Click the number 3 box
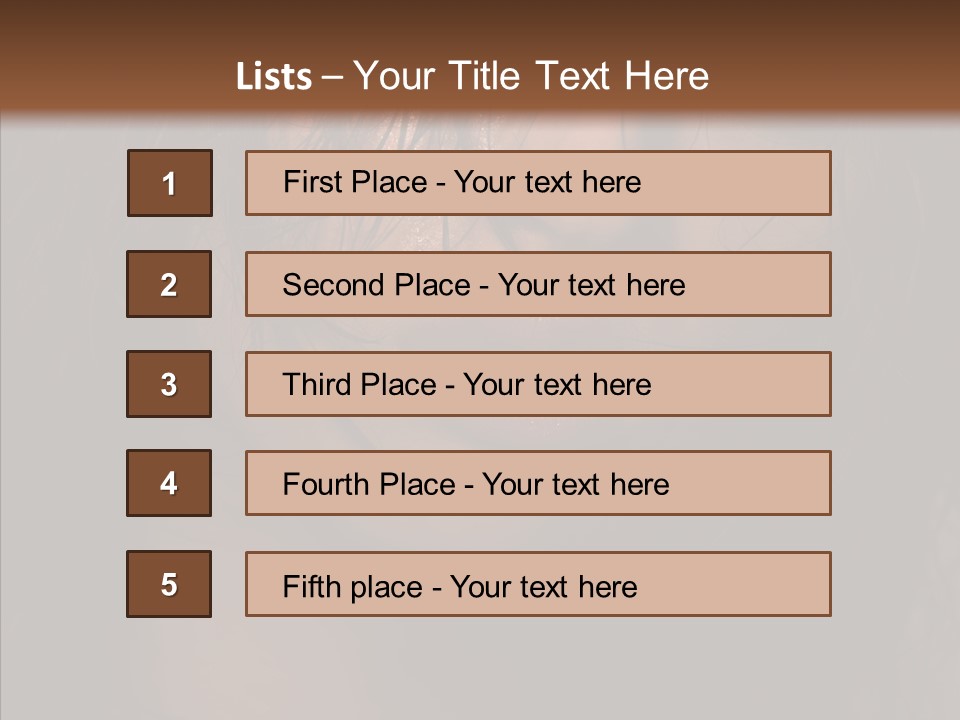The width and height of the screenshot is (960, 720). click(x=169, y=384)
